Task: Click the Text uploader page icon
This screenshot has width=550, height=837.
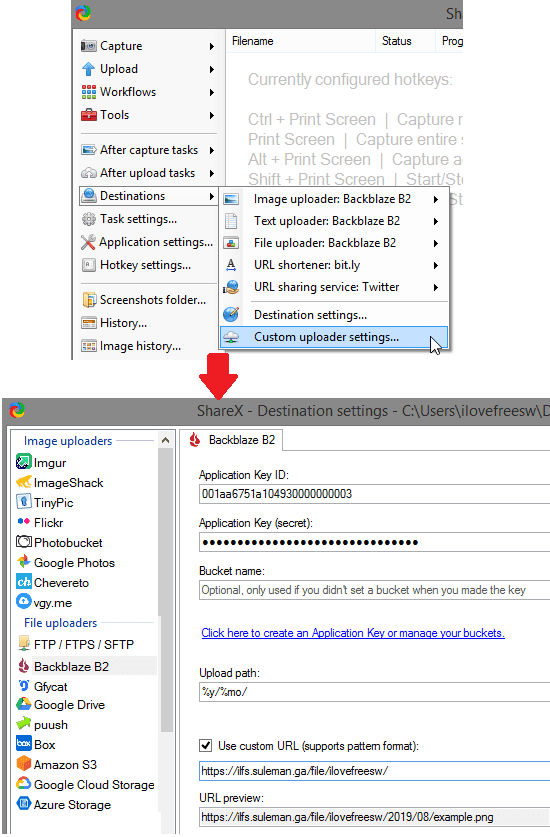Action: pos(231,221)
